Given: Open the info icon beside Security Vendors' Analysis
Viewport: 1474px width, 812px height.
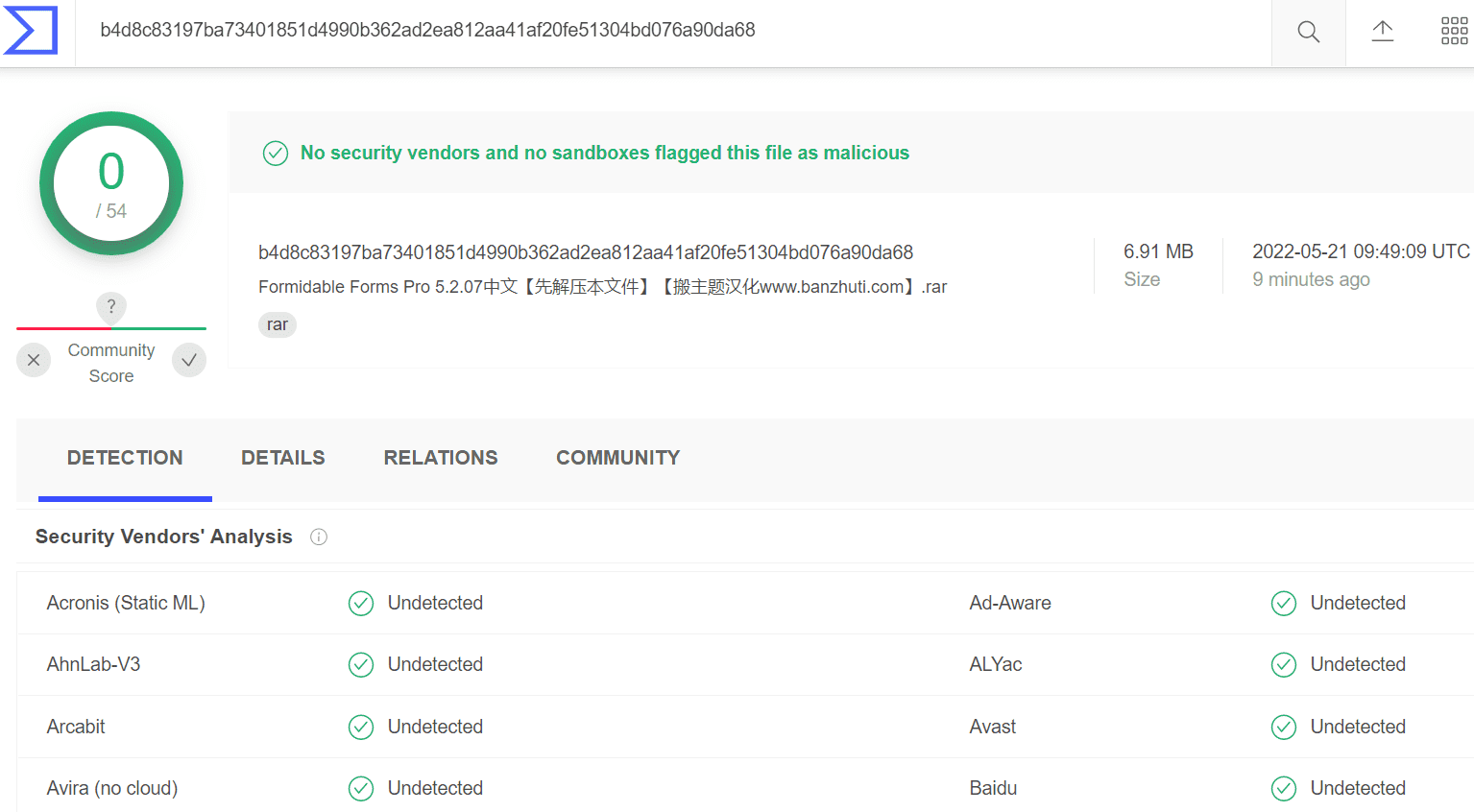Looking at the screenshot, I should 319,537.
